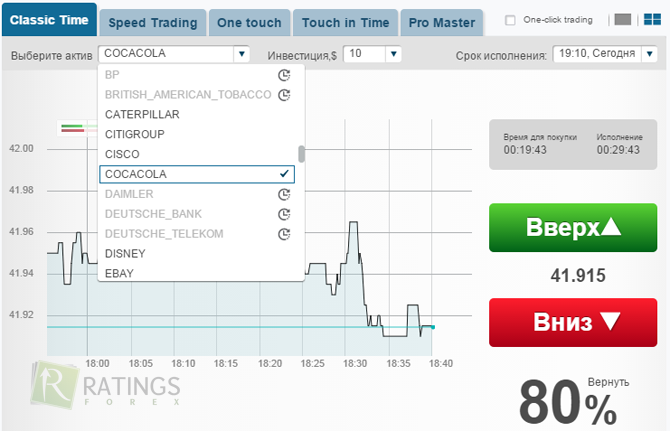This screenshot has height=431, width=670.
Task: Click the 41.96 price axis label
Action: [21, 232]
